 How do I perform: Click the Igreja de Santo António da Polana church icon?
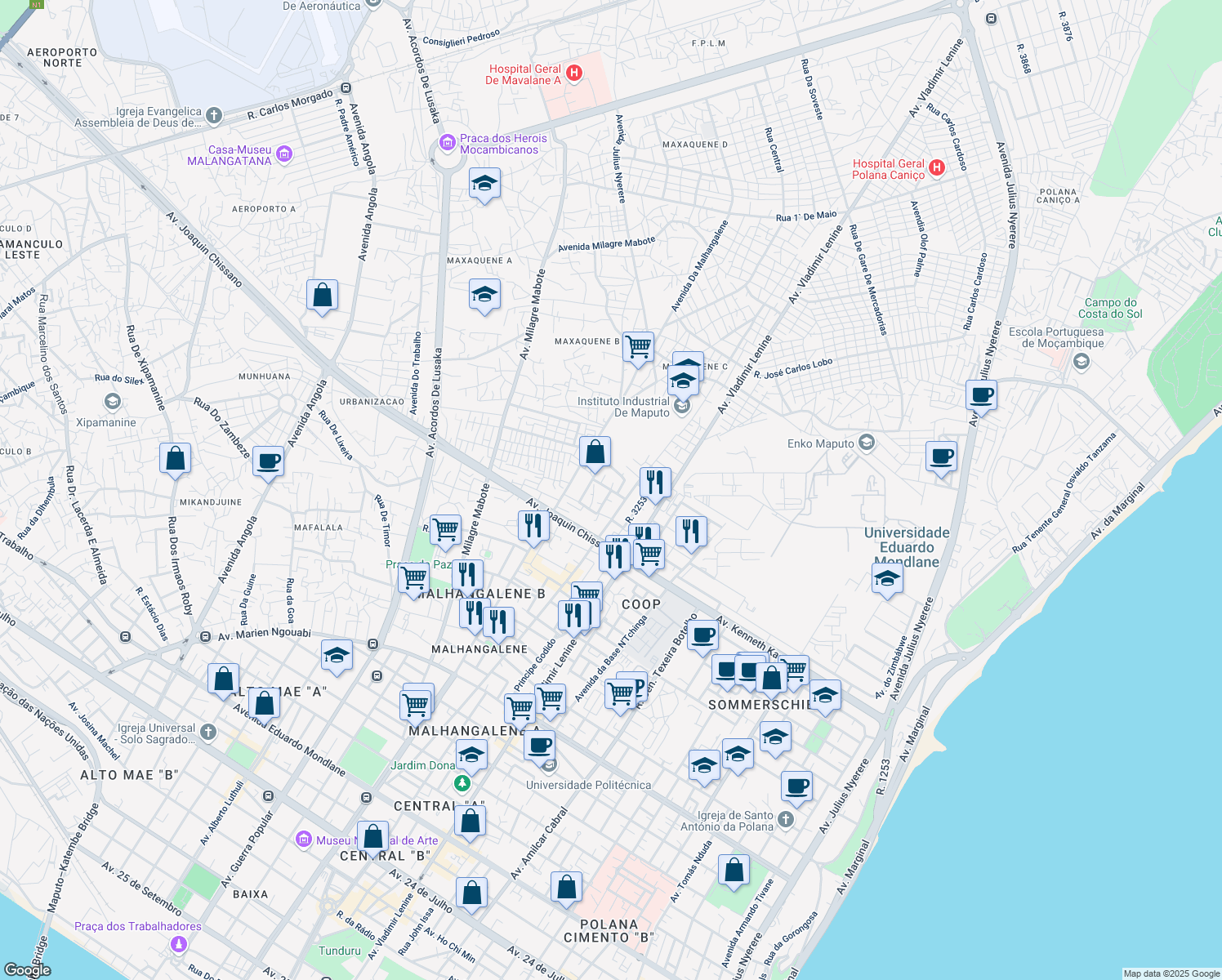point(786,819)
